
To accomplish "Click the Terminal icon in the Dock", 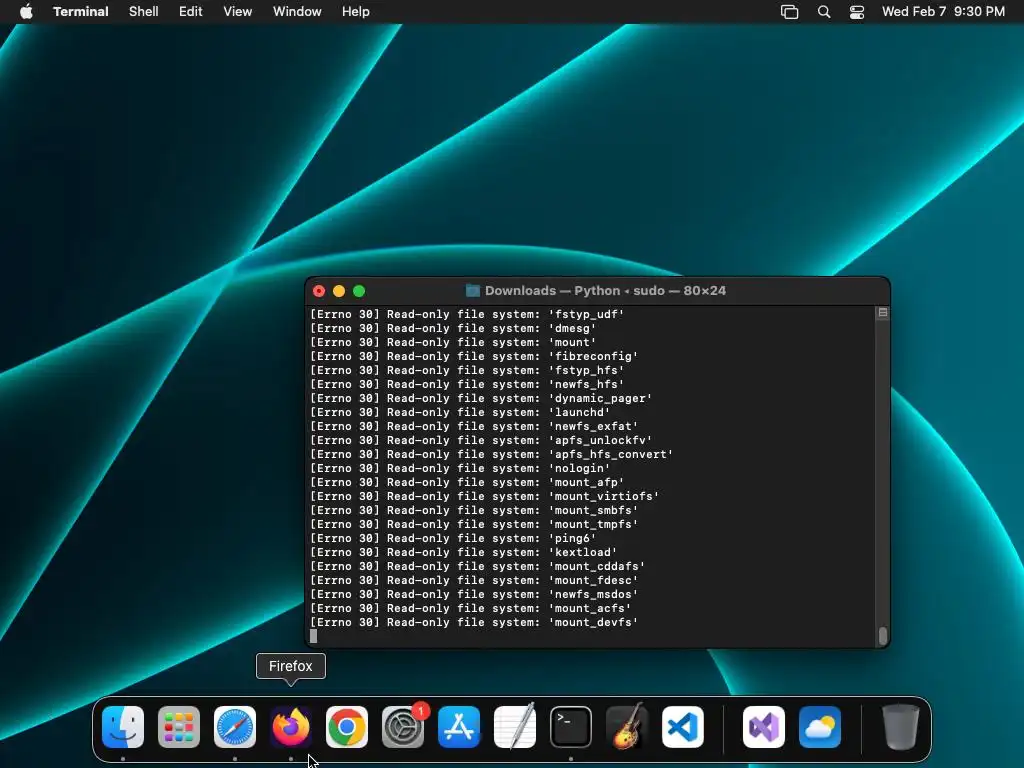I will (x=571, y=727).
